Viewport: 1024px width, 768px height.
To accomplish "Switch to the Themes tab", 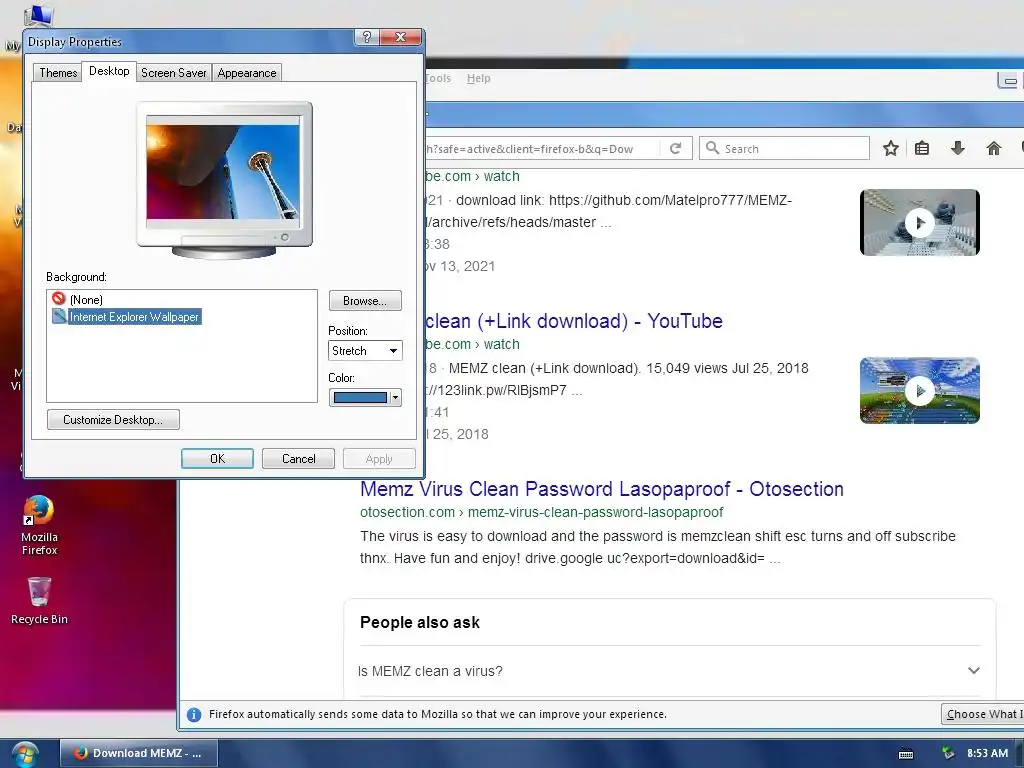I will [57, 72].
